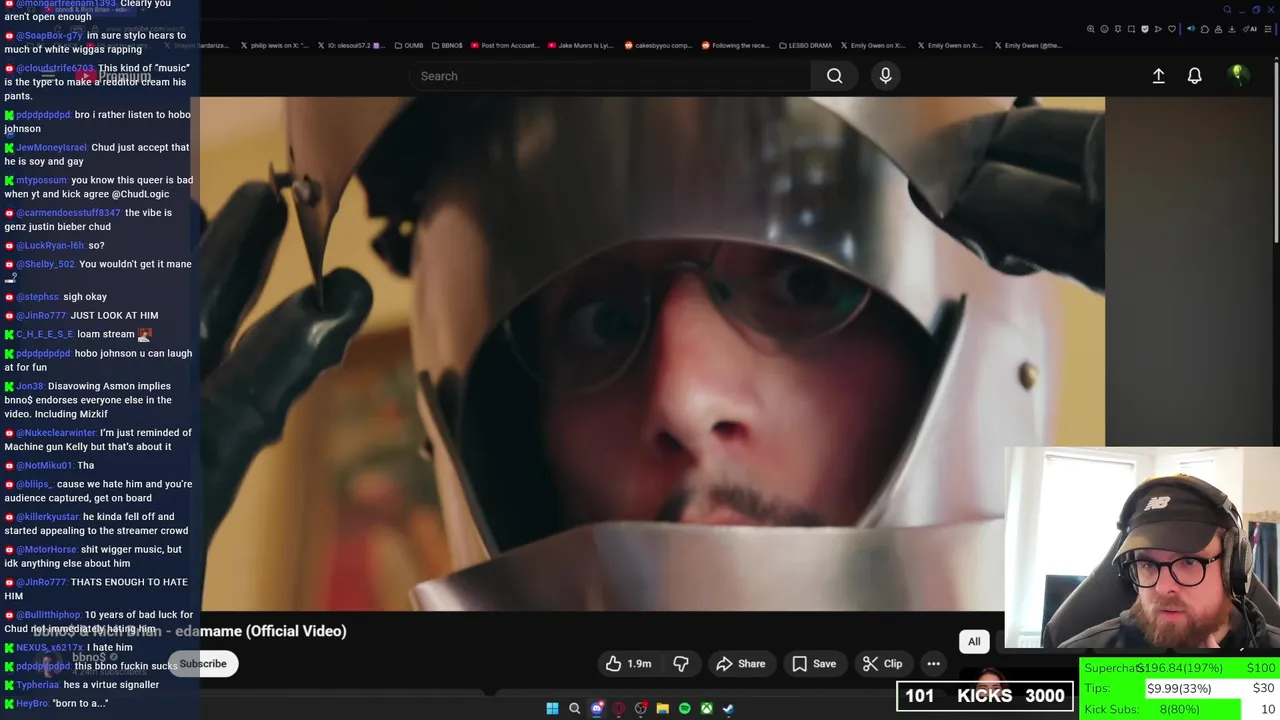The height and width of the screenshot is (720, 1280).
Task: Click chat username @JinRo777 'JUST LOOK AT HIM'
Action: [x=41, y=315]
